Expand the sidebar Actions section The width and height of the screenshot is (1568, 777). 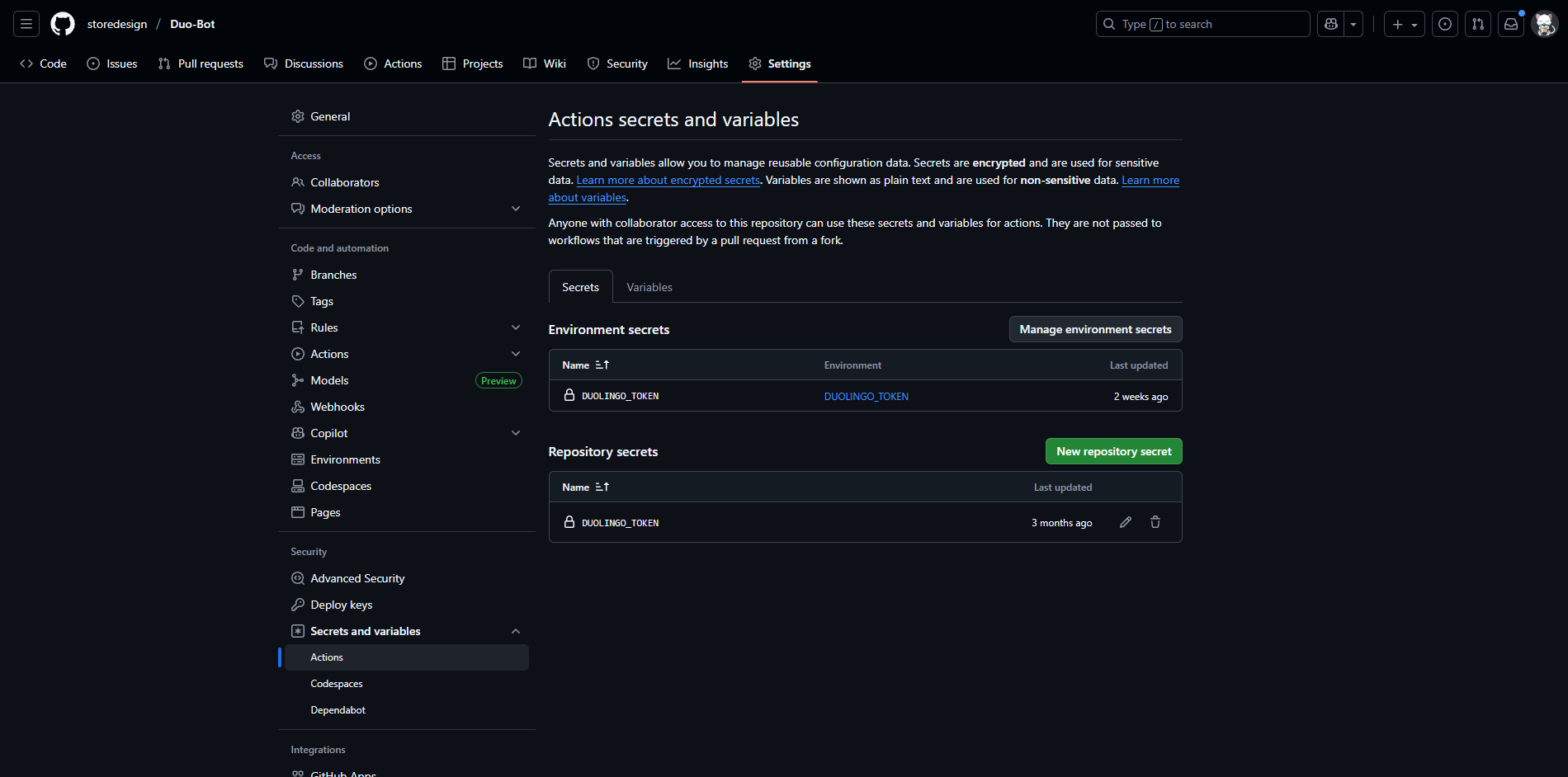tap(407, 354)
